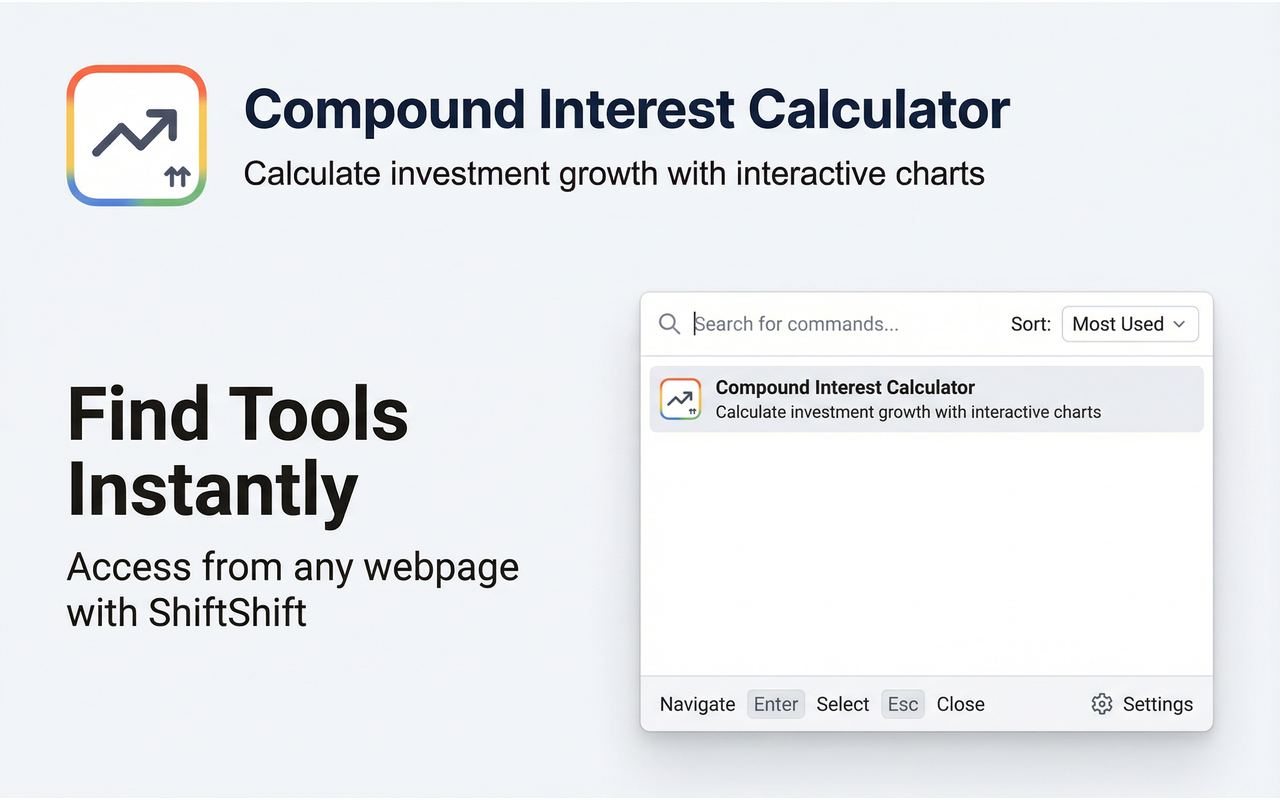Click the Compound Interest Calculator main heading
The width and height of the screenshot is (1280, 800).
click(x=627, y=109)
